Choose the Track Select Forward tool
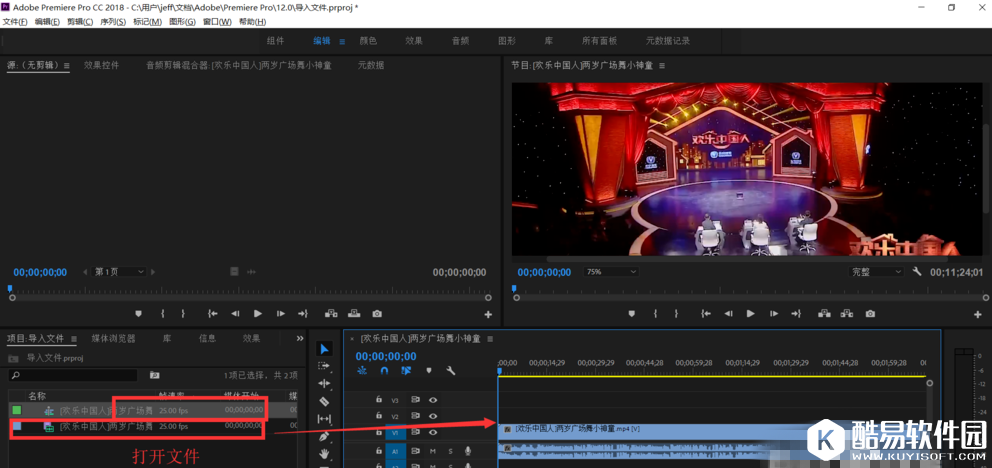This screenshot has width=992, height=468. 324,366
